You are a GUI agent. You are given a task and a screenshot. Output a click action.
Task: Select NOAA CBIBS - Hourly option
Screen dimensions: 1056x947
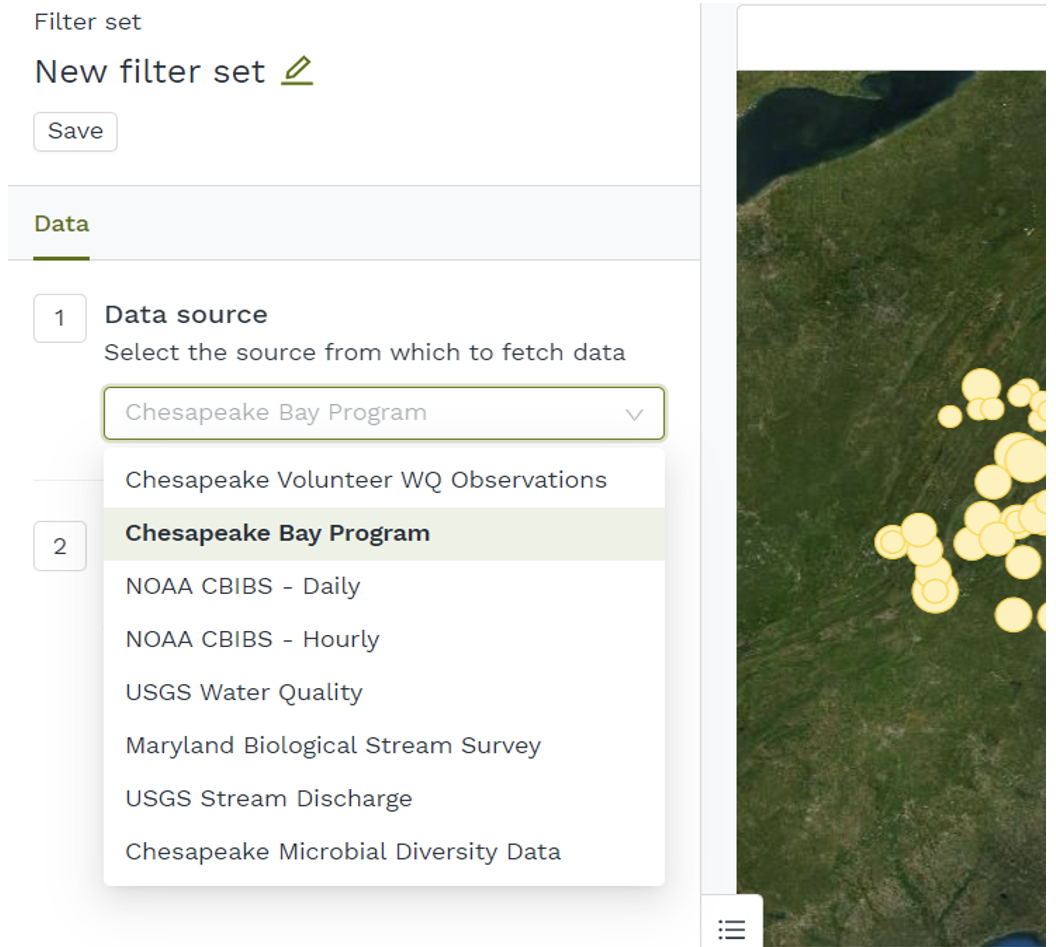click(384, 639)
